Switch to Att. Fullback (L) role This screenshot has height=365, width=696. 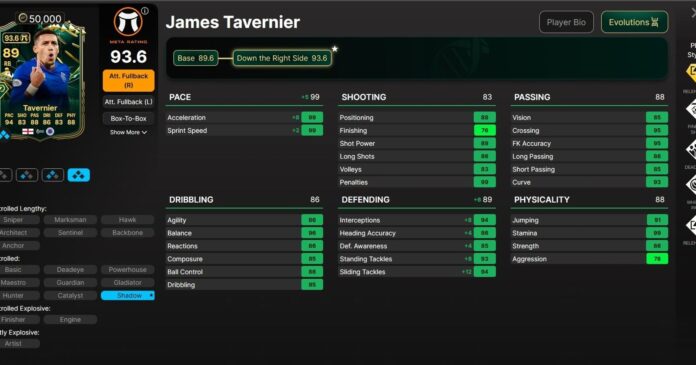(128, 102)
